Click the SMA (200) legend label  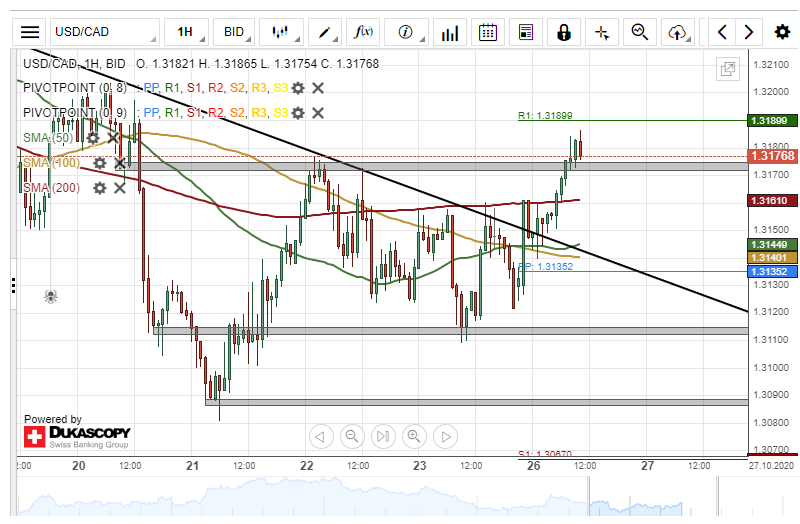[x=52, y=188]
